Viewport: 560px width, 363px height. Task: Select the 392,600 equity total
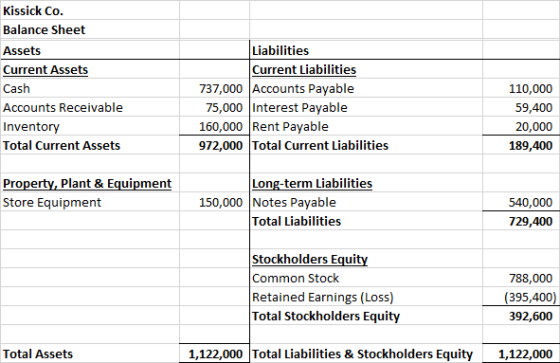(531, 316)
